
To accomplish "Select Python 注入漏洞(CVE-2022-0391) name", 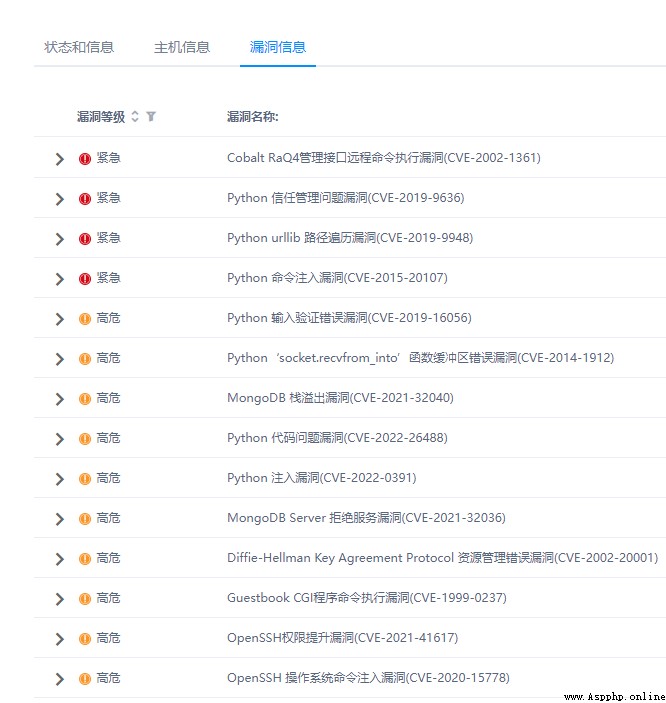I will 322,478.
